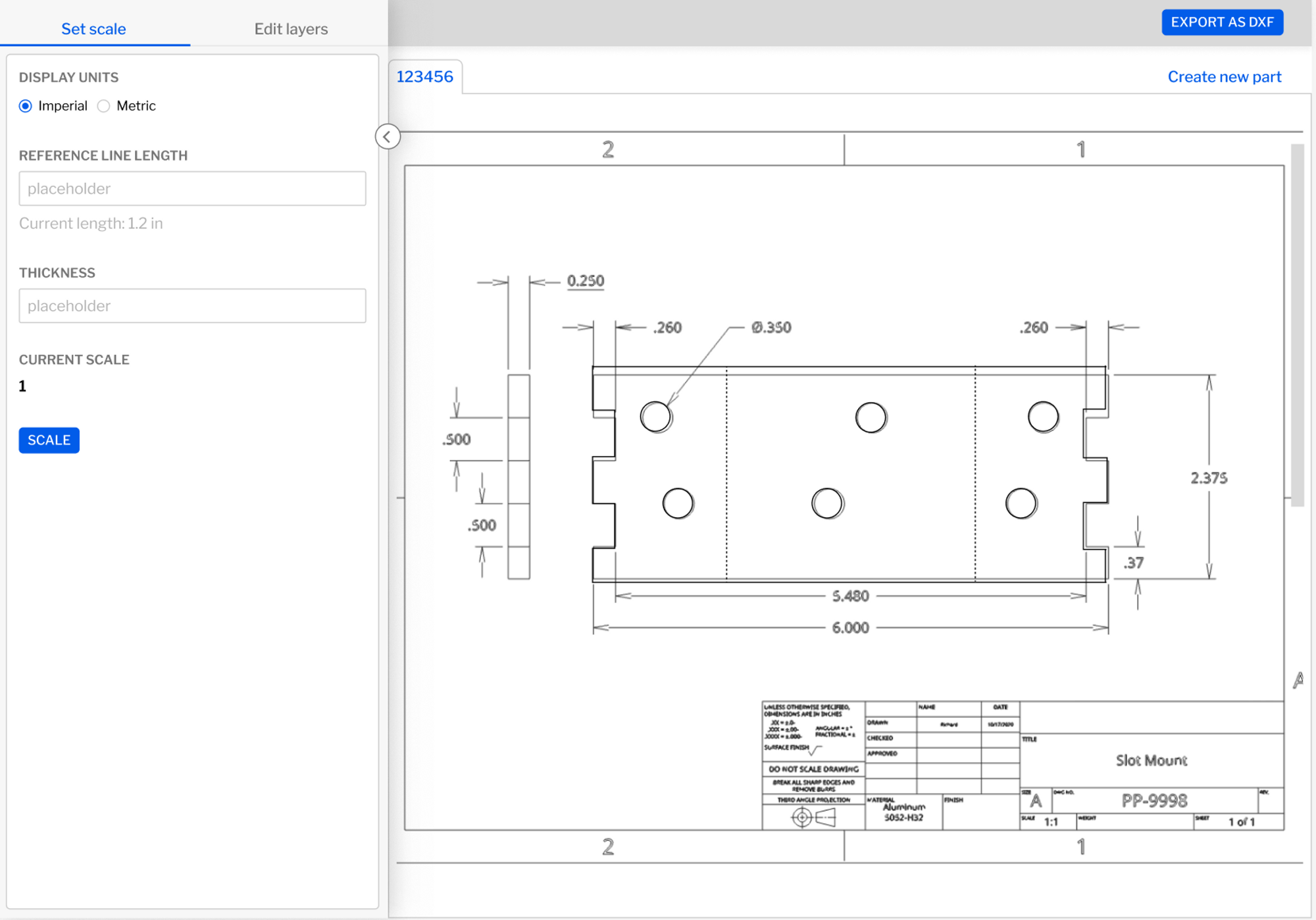Viewport: 1316px width, 920px height.
Task: Click the top-left hole circle in the drawing
Action: [655, 417]
